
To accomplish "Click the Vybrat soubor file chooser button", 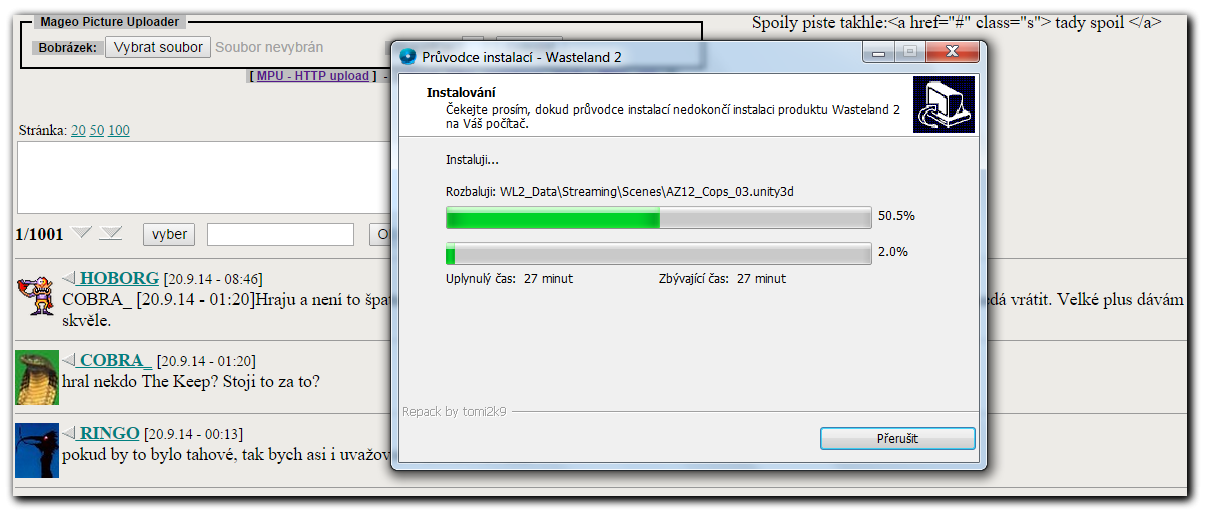I will (x=158, y=47).
